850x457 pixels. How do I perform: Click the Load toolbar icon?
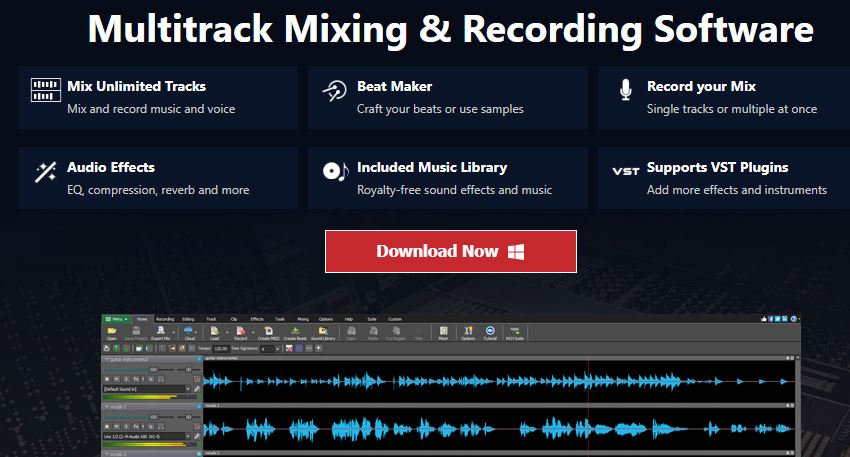click(x=215, y=333)
